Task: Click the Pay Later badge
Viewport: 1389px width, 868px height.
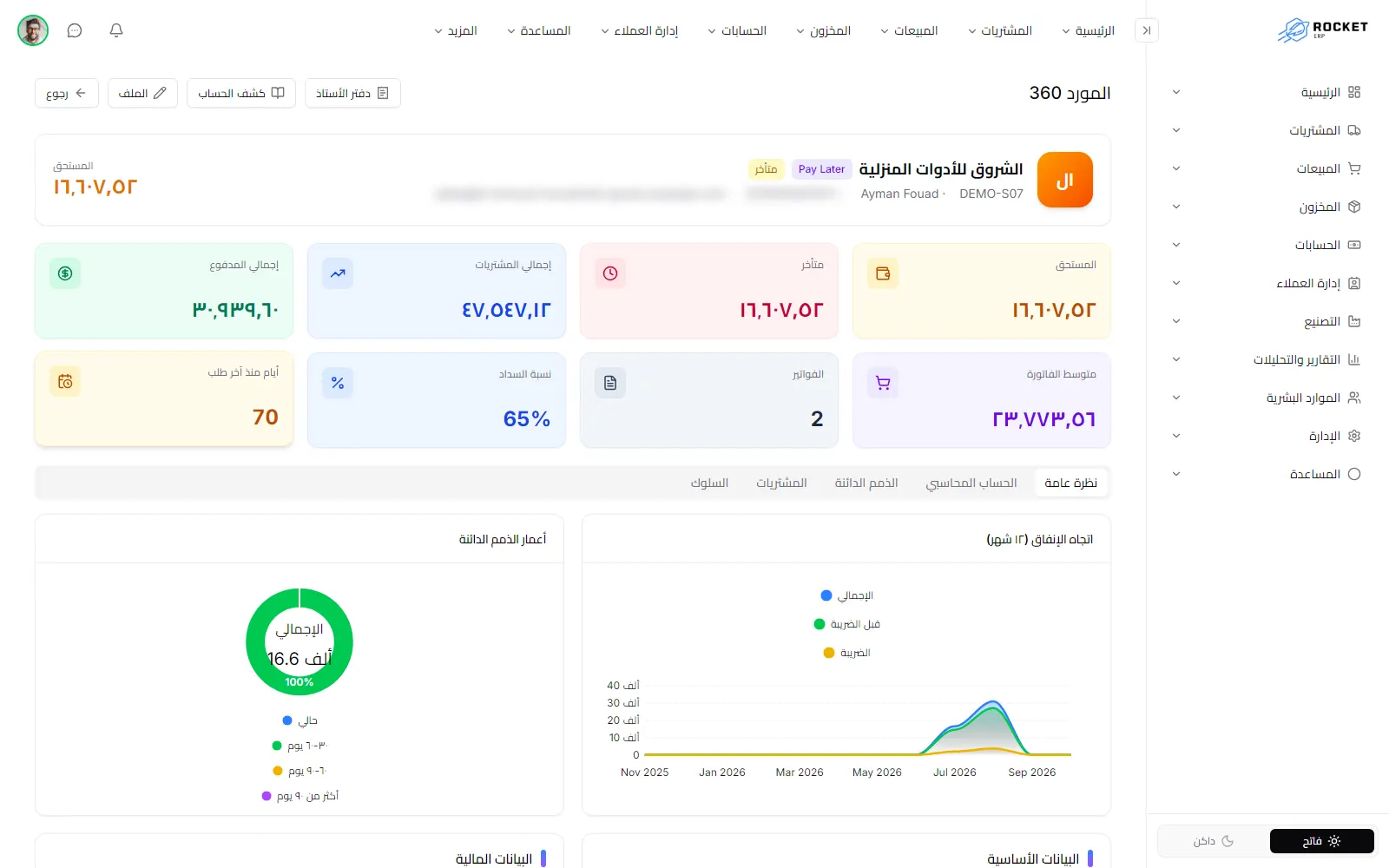Action: click(821, 169)
